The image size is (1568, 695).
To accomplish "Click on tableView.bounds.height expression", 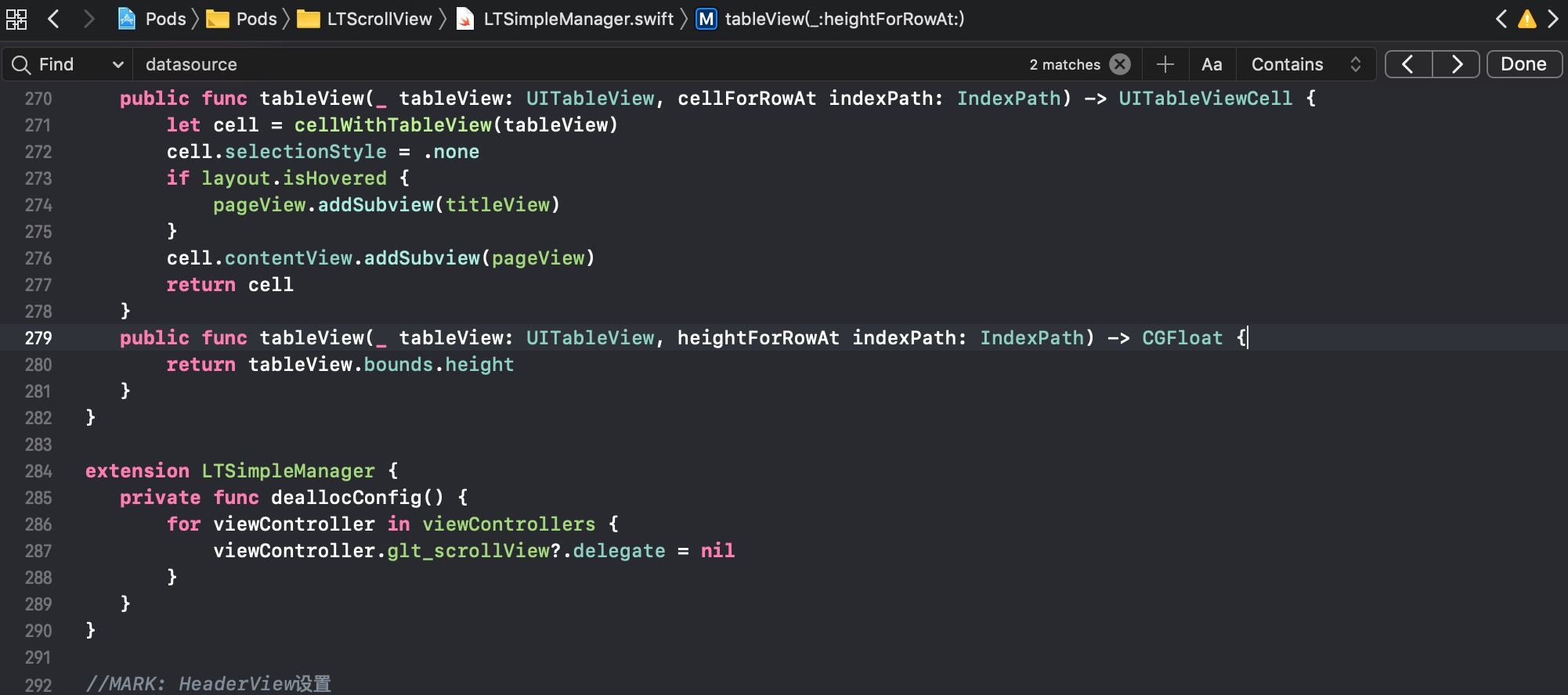I will tap(381, 365).
